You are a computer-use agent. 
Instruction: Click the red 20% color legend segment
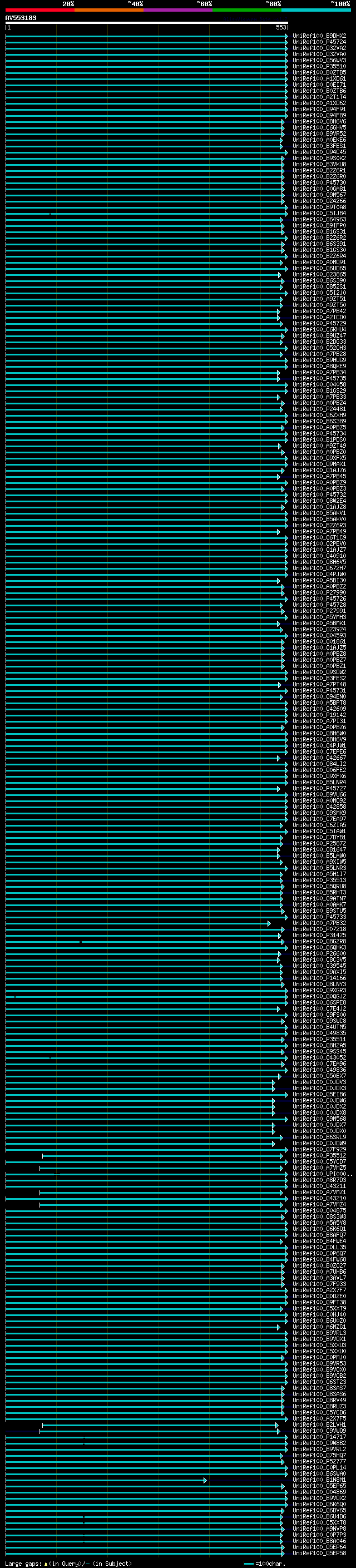point(40,10)
